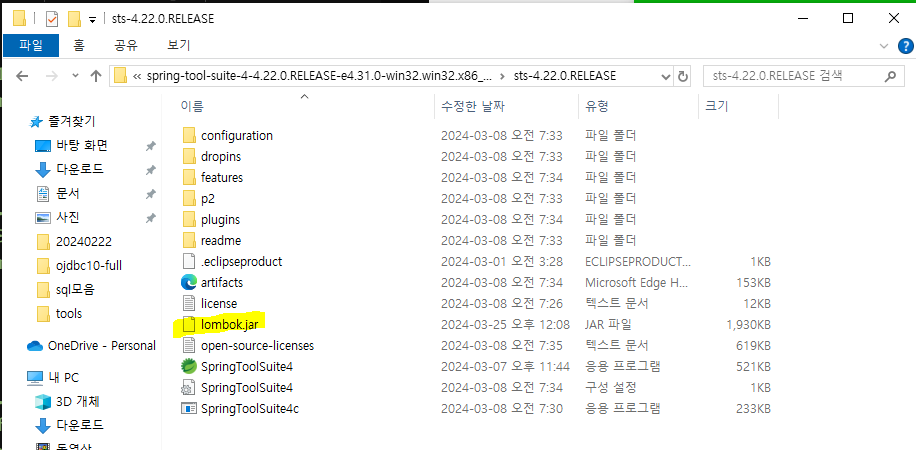Select OneDrive - Personal in sidebar

coord(92,345)
